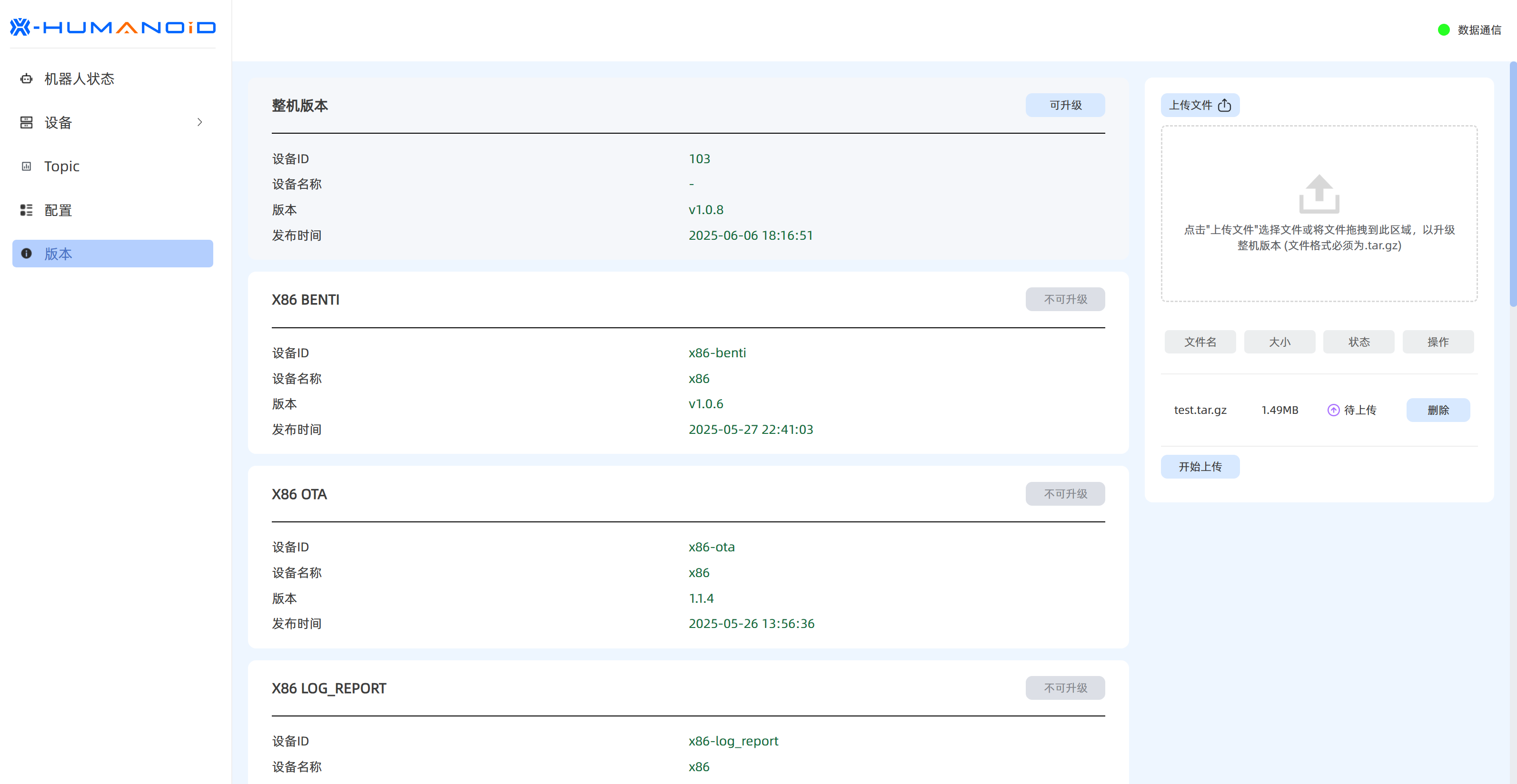Select the 配置 menu item

pos(58,210)
